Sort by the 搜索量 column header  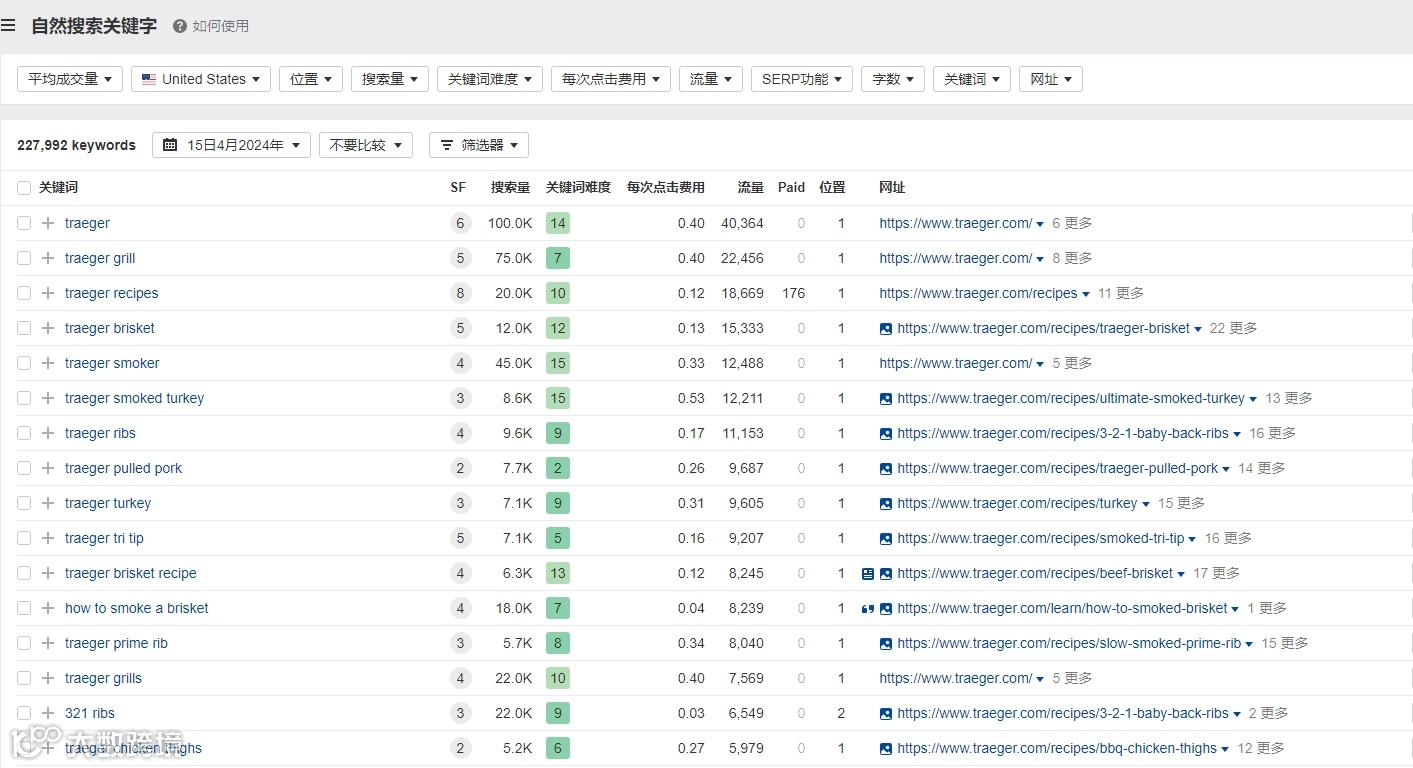point(511,187)
